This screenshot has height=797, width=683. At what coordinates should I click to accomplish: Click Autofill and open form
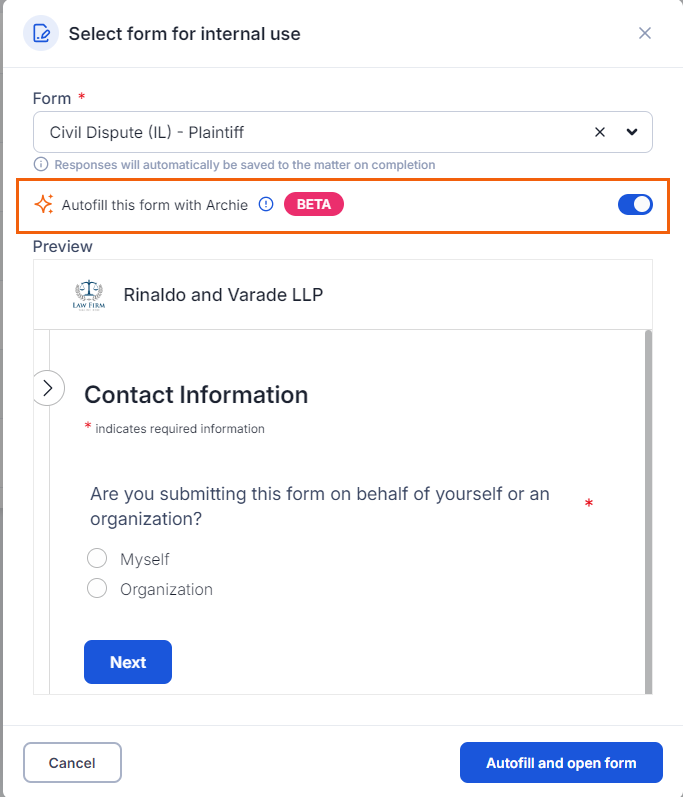pyautogui.click(x=561, y=762)
